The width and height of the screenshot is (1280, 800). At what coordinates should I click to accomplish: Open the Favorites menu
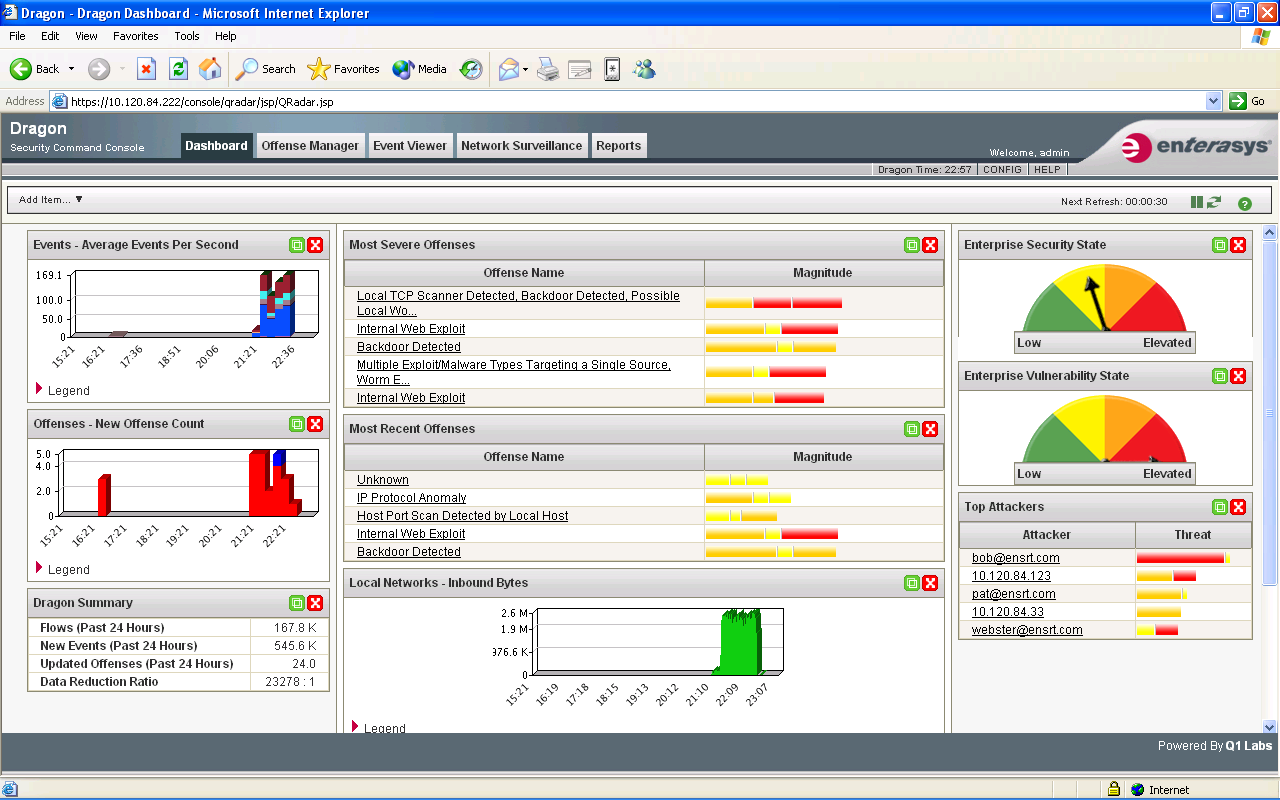[x=135, y=36]
